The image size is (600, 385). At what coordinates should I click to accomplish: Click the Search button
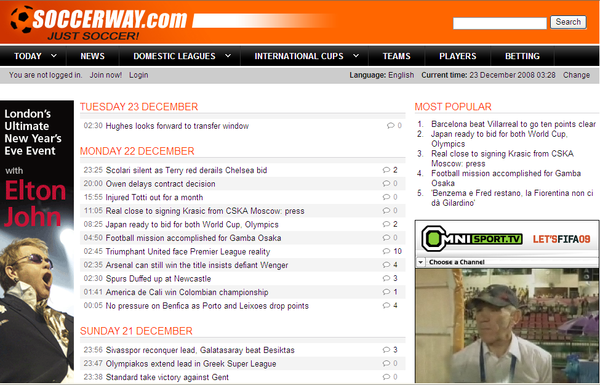click(x=568, y=22)
